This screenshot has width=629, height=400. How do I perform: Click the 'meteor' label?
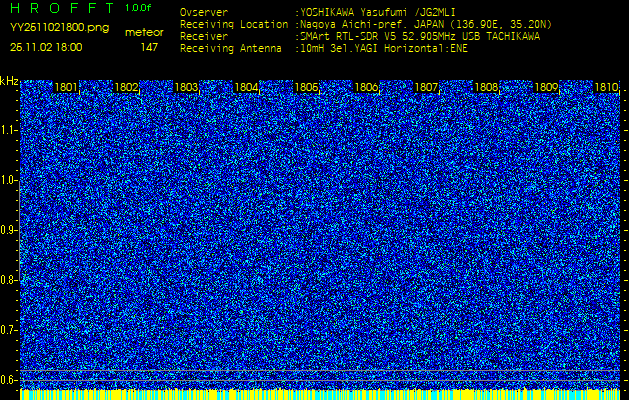[144, 32]
